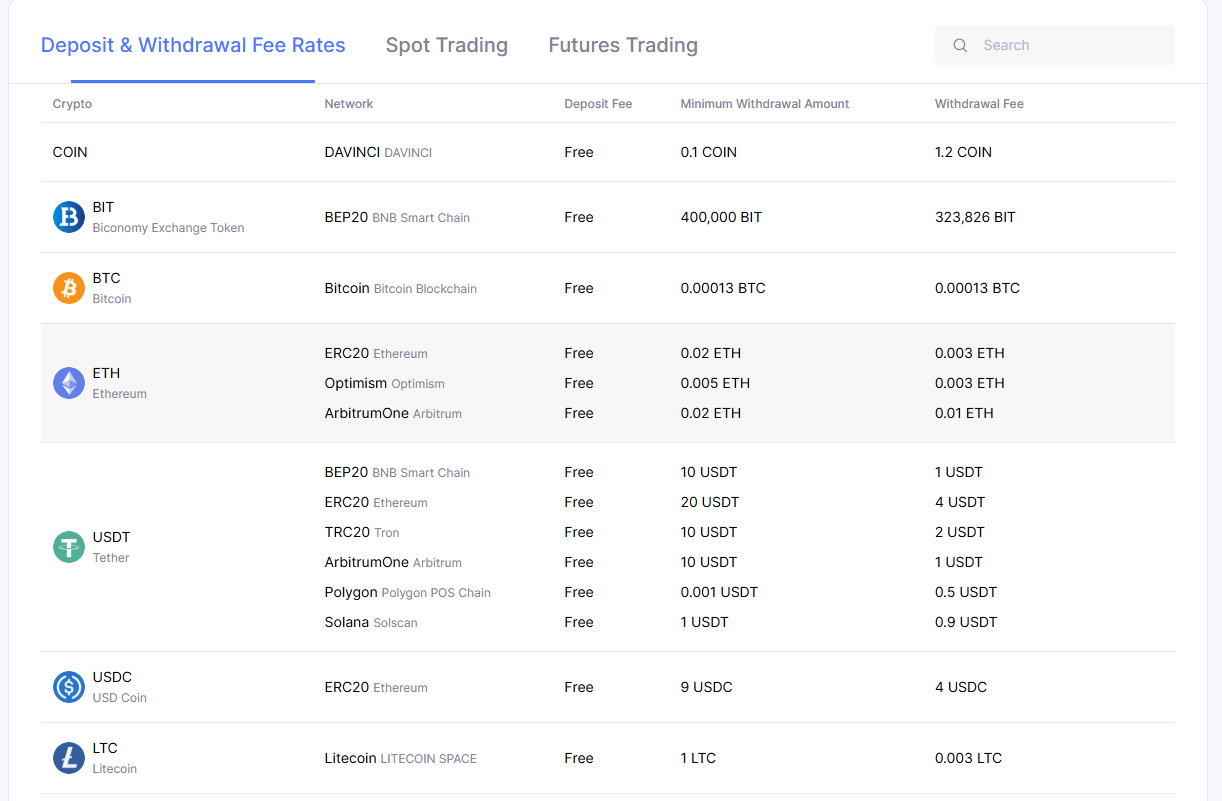Viewport: 1222px width, 801px height.
Task: Click the 0.5 USDT withdrawal fee
Action: pos(966,592)
